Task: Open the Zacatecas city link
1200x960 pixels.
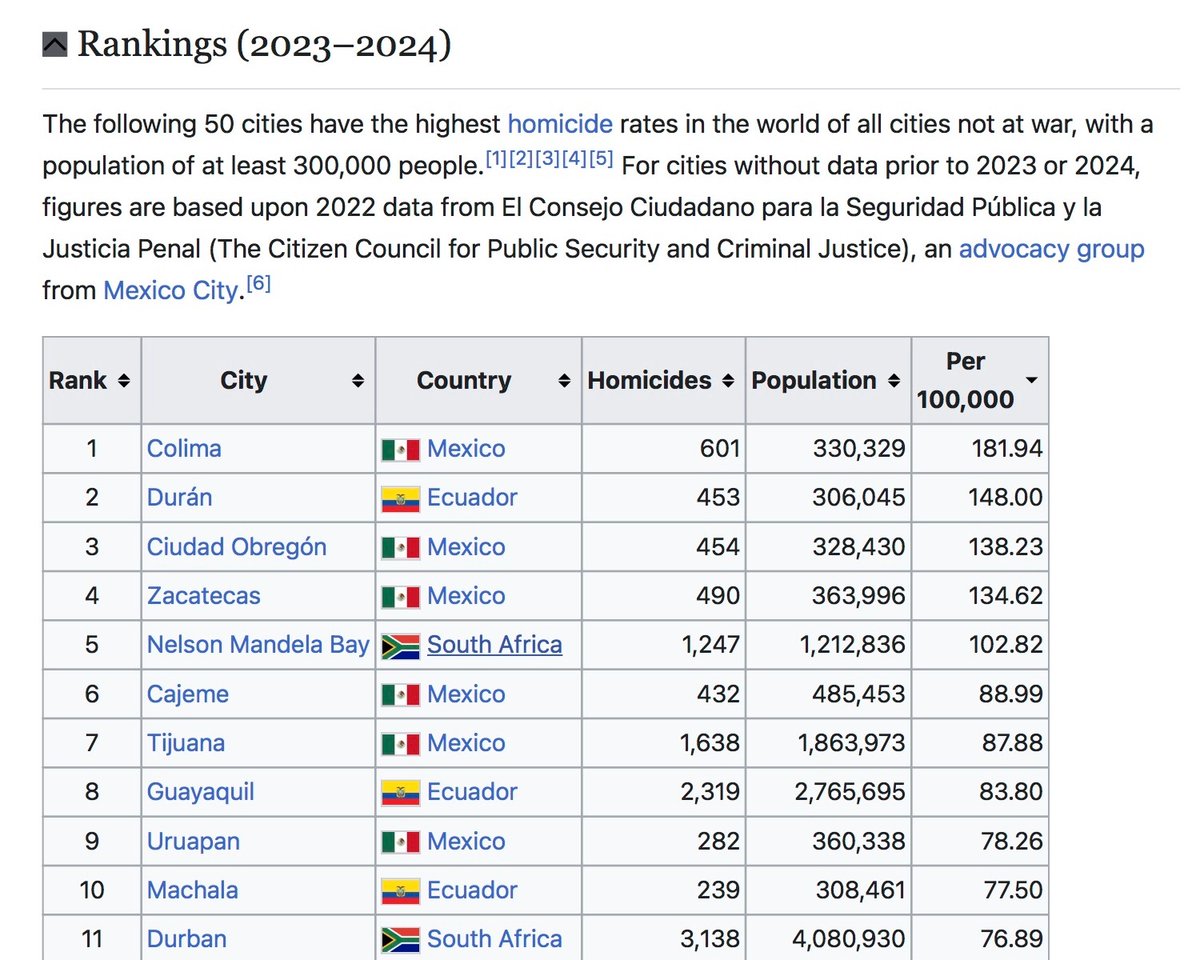Action: (203, 596)
